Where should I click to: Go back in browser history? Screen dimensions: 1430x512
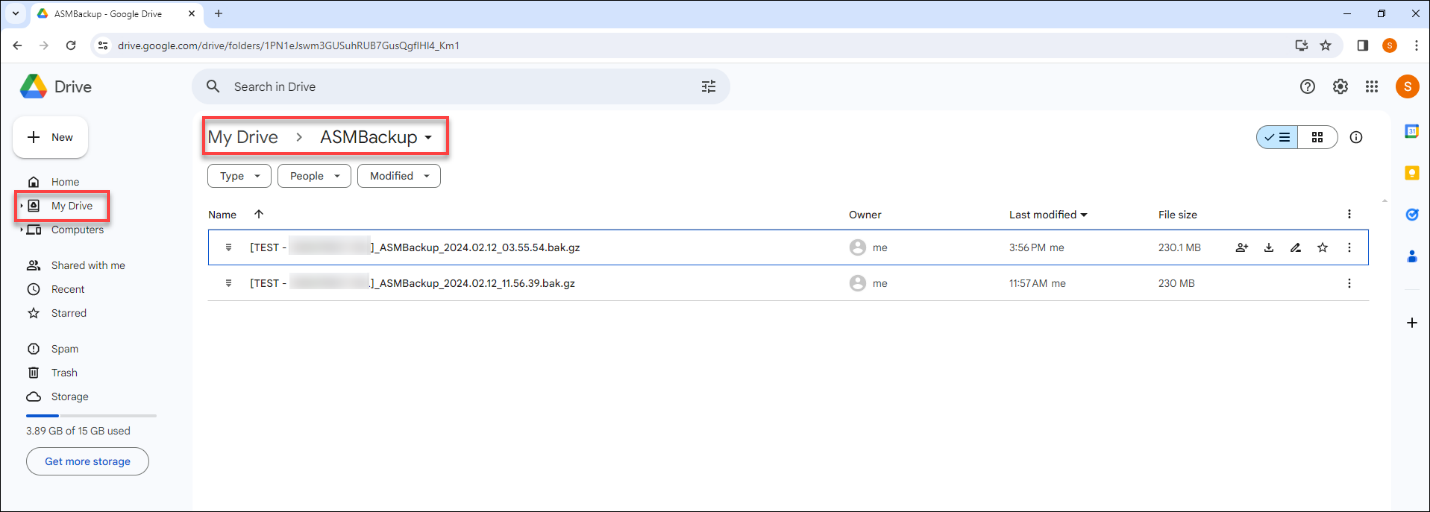click(x=17, y=45)
